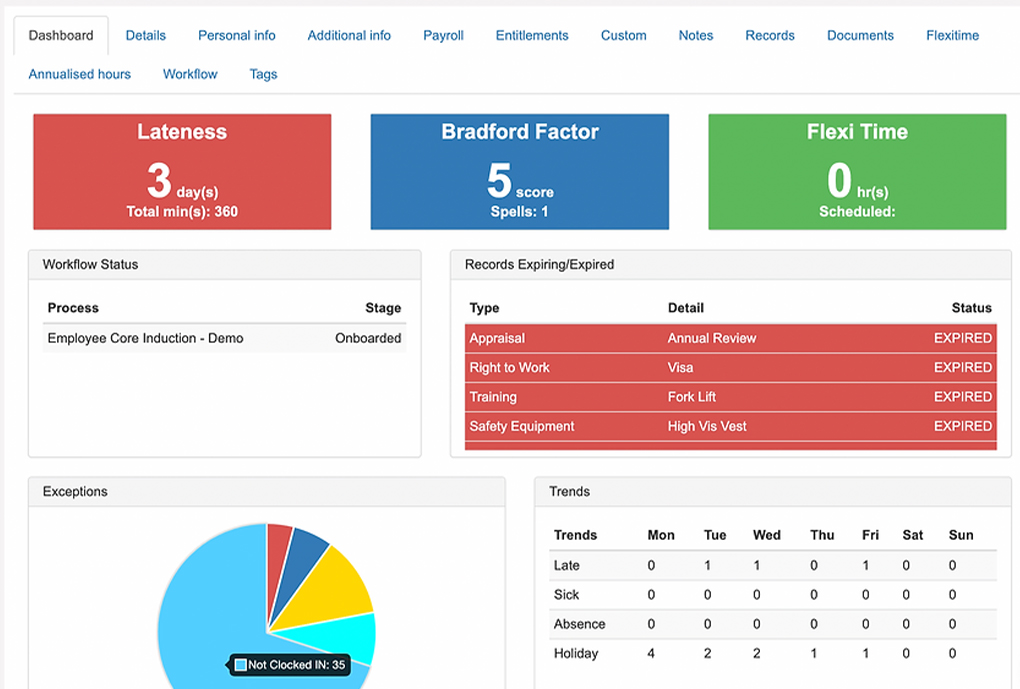The width and height of the screenshot is (1020, 689).
Task: Click the Absence row label in Trends
Action: click(580, 624)
